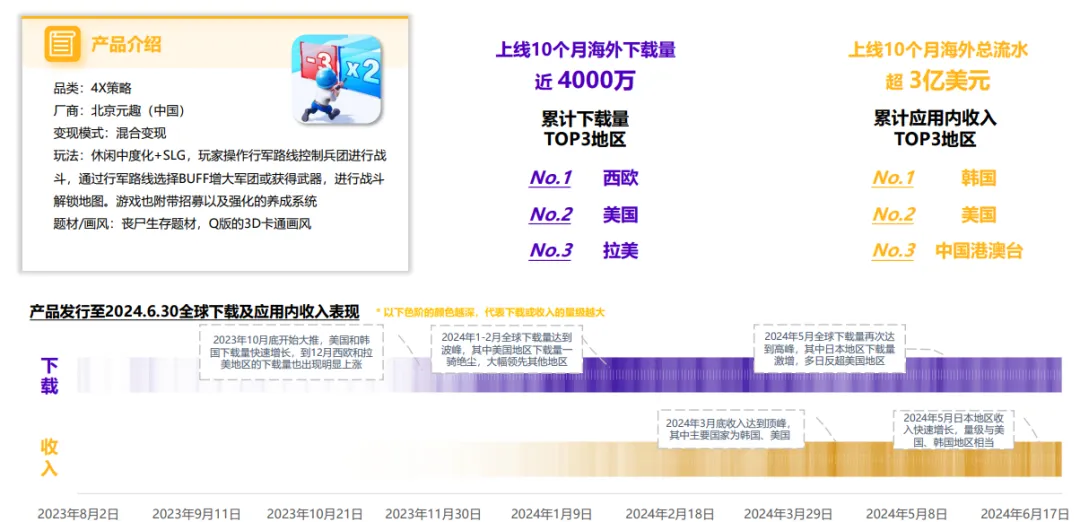1080x522 pixels.
Task: Select the 产品介绍 heading text
Action: [x=126, y=44]
